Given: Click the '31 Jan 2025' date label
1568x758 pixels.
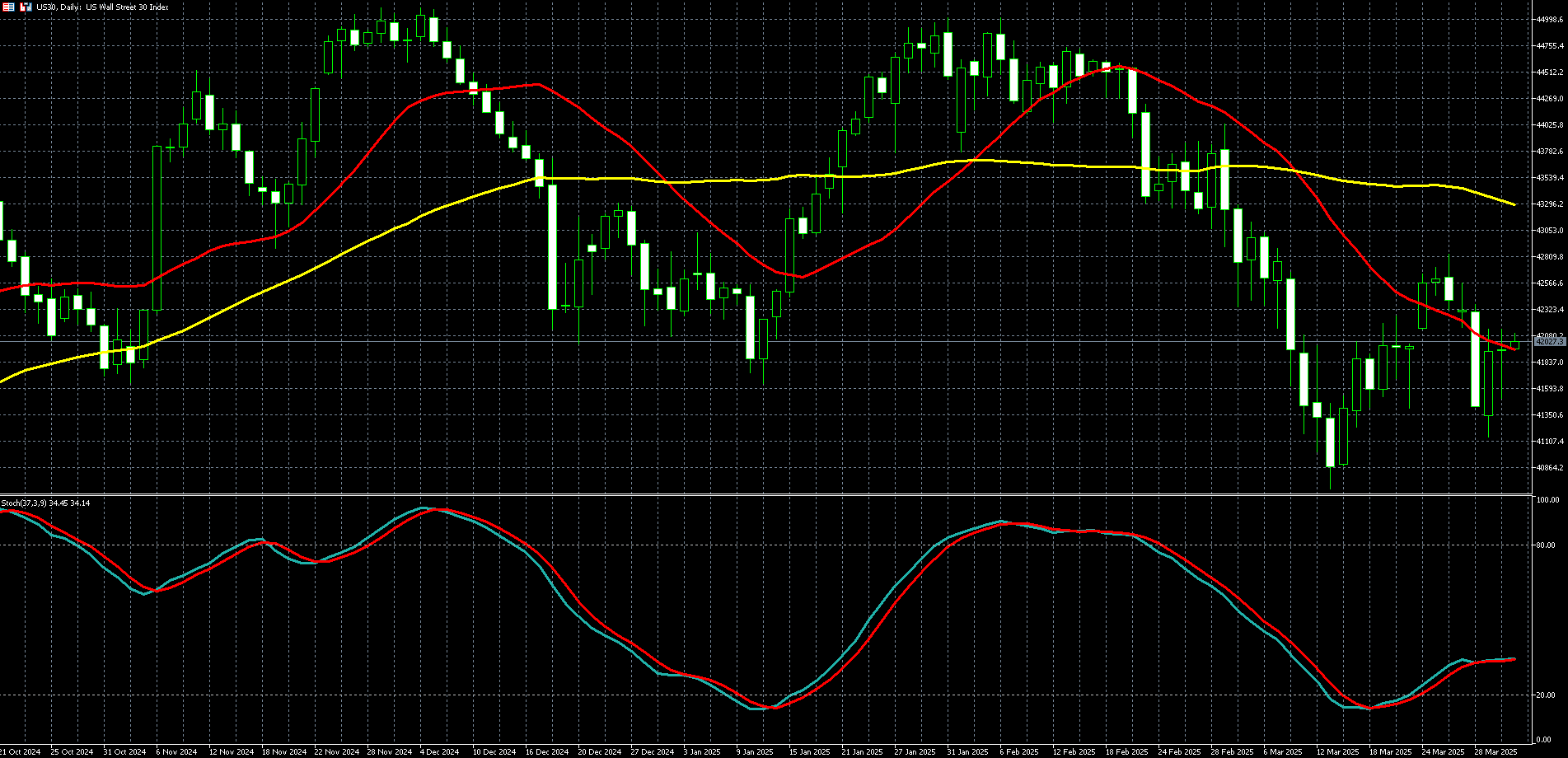Looking at the screenshot, I should pos(968,752).
